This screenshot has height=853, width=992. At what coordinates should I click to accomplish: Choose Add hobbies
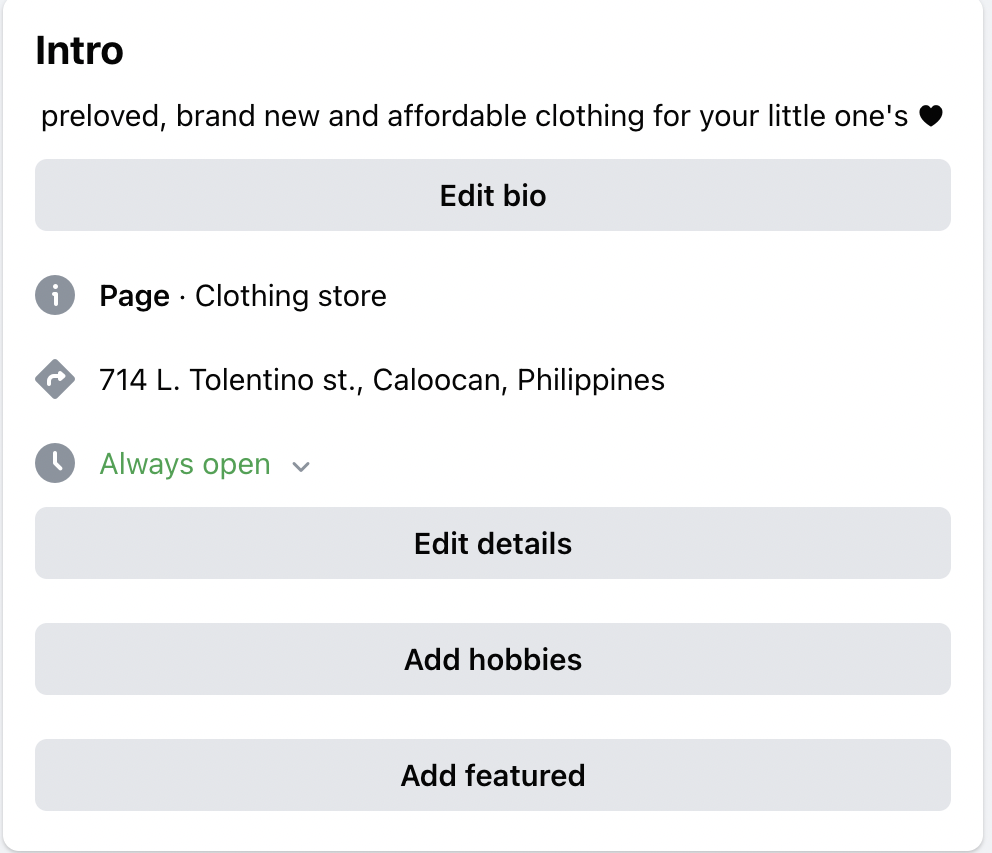(x=493, y=659)
